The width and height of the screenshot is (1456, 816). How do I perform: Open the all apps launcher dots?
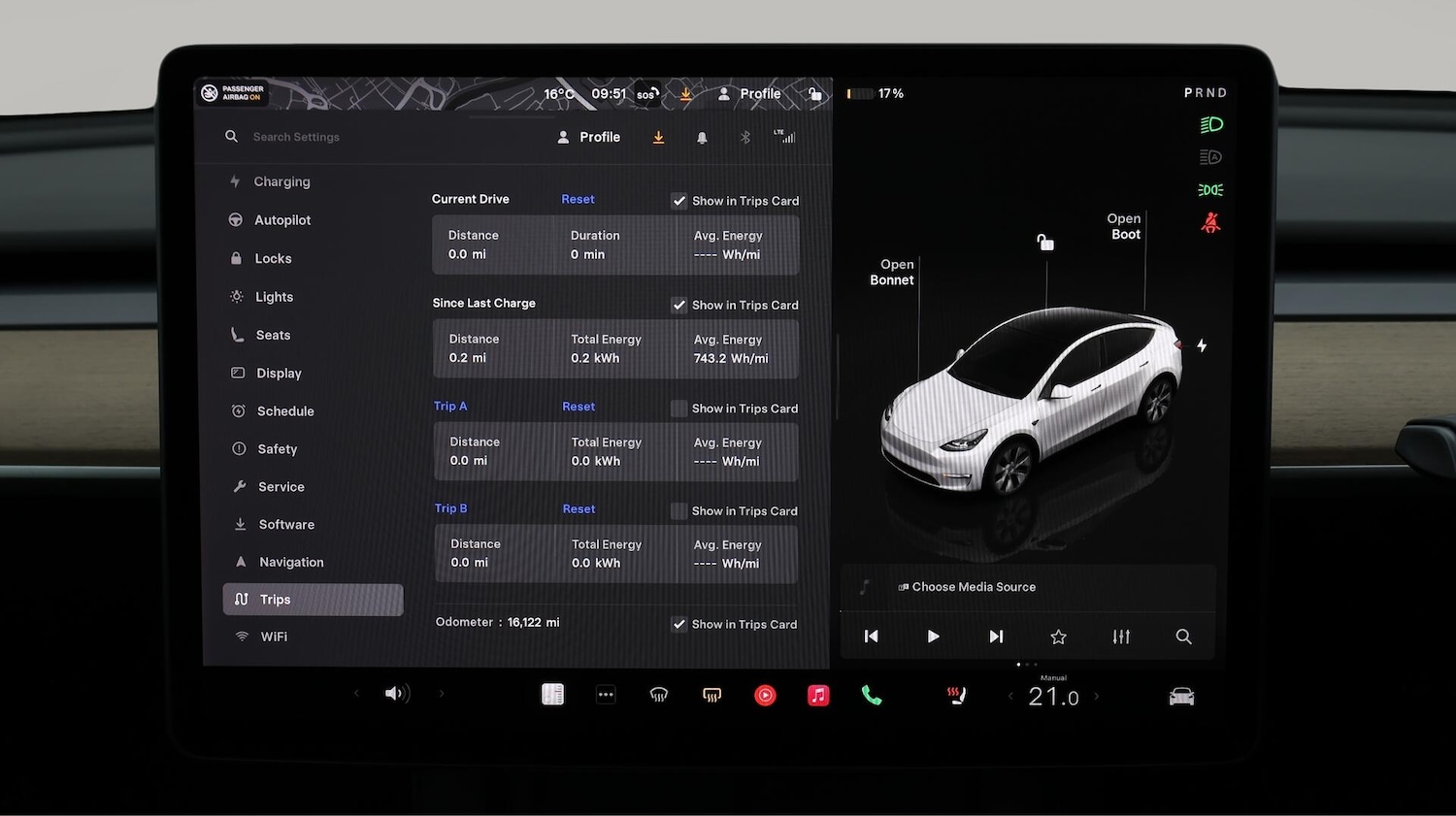point(606,695)
